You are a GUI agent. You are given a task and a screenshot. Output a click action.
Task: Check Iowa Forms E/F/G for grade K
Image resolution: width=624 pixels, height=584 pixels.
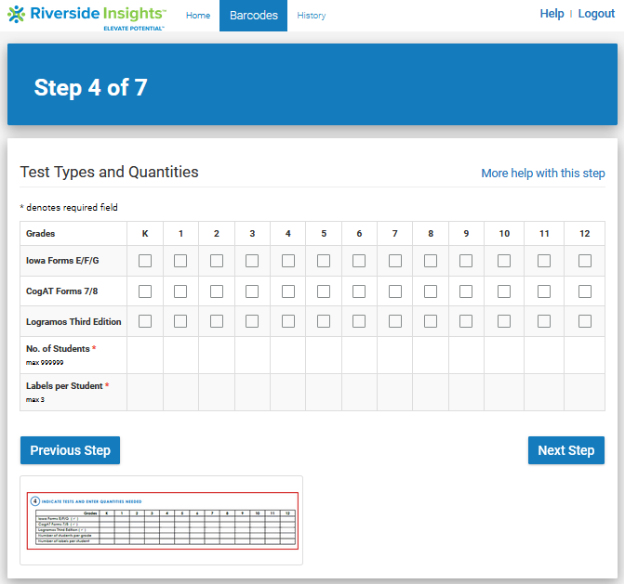click(145, 261)
